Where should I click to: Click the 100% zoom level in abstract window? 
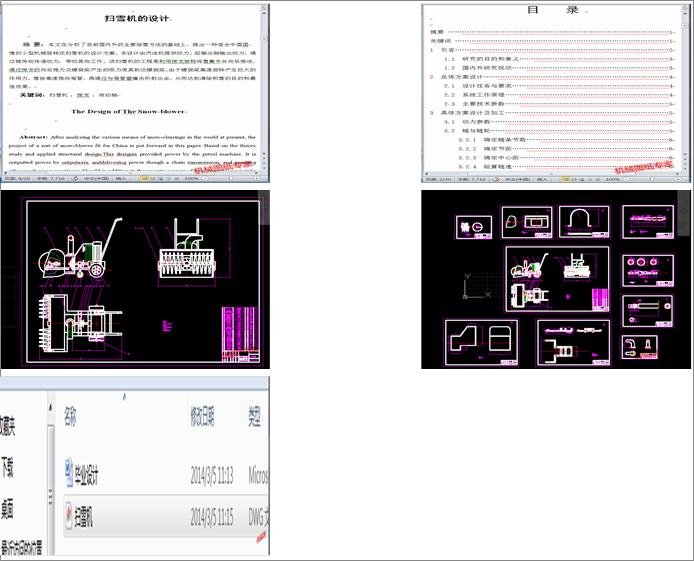(x=191, y=179)
